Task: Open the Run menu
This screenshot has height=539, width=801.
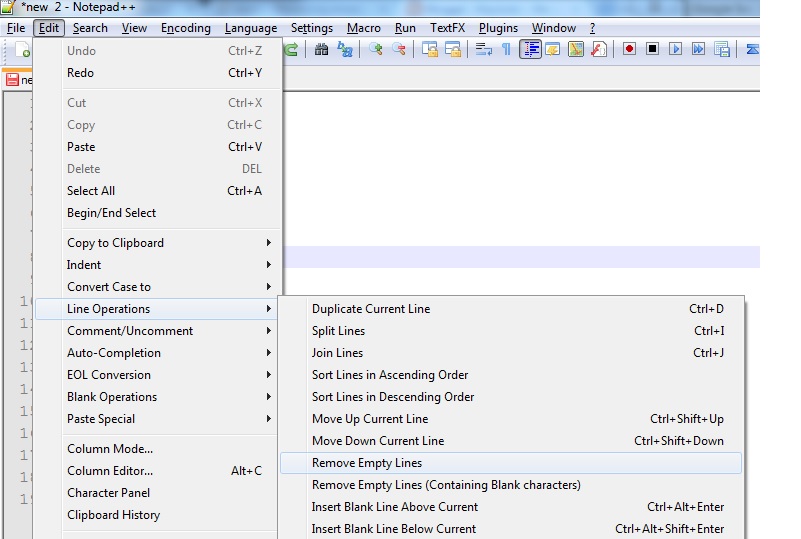Action: (405, 28)
